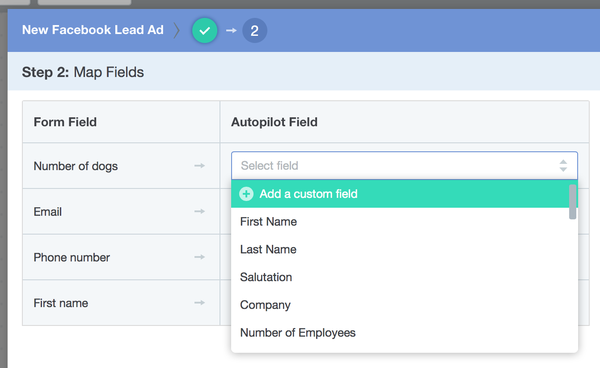Click the arrow icon next to First name
The height and width of the screenshot is (368, 600).
199,303
